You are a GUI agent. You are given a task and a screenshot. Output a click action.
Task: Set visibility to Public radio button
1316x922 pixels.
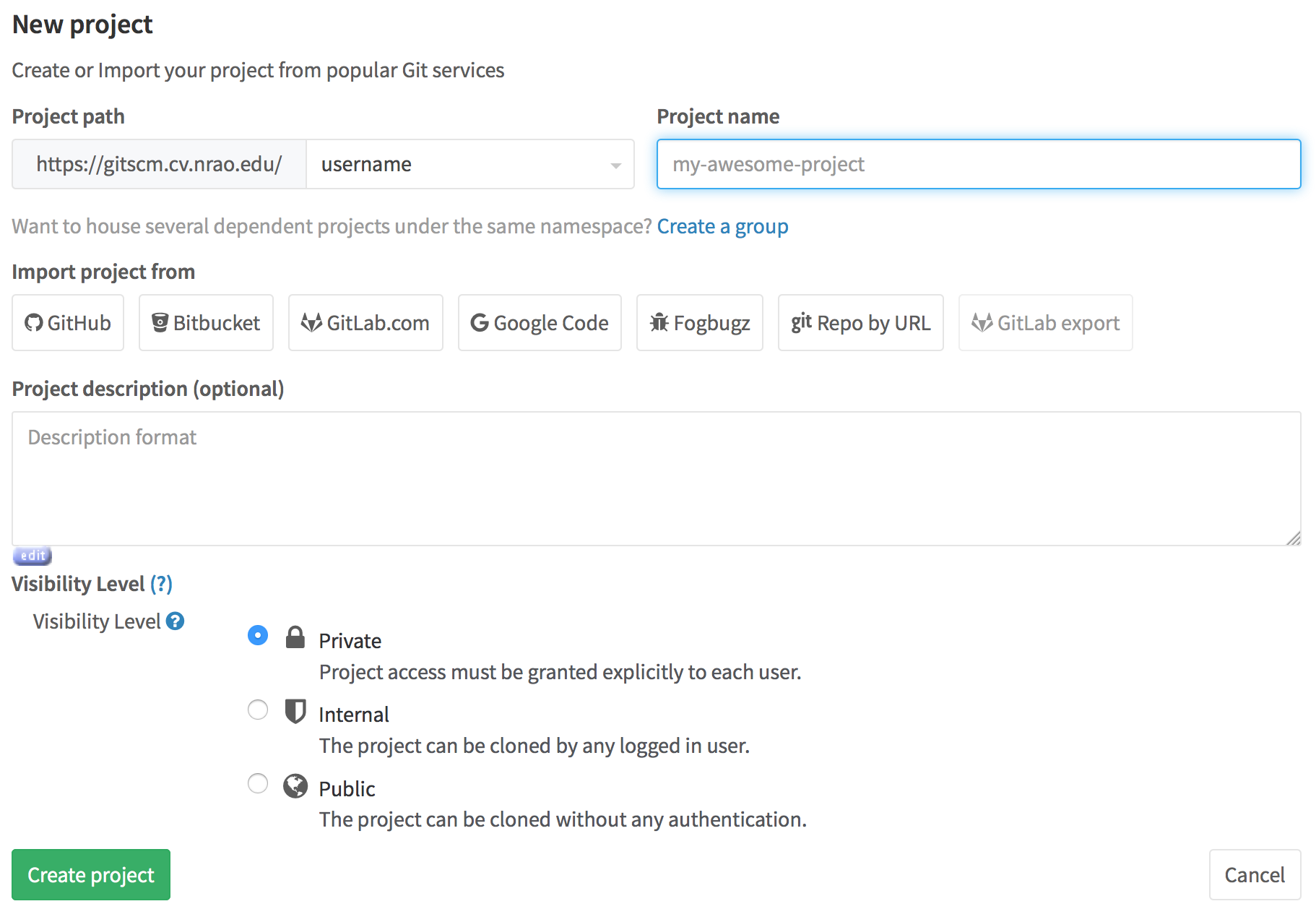pyautogui.click(x=258, y=784)
